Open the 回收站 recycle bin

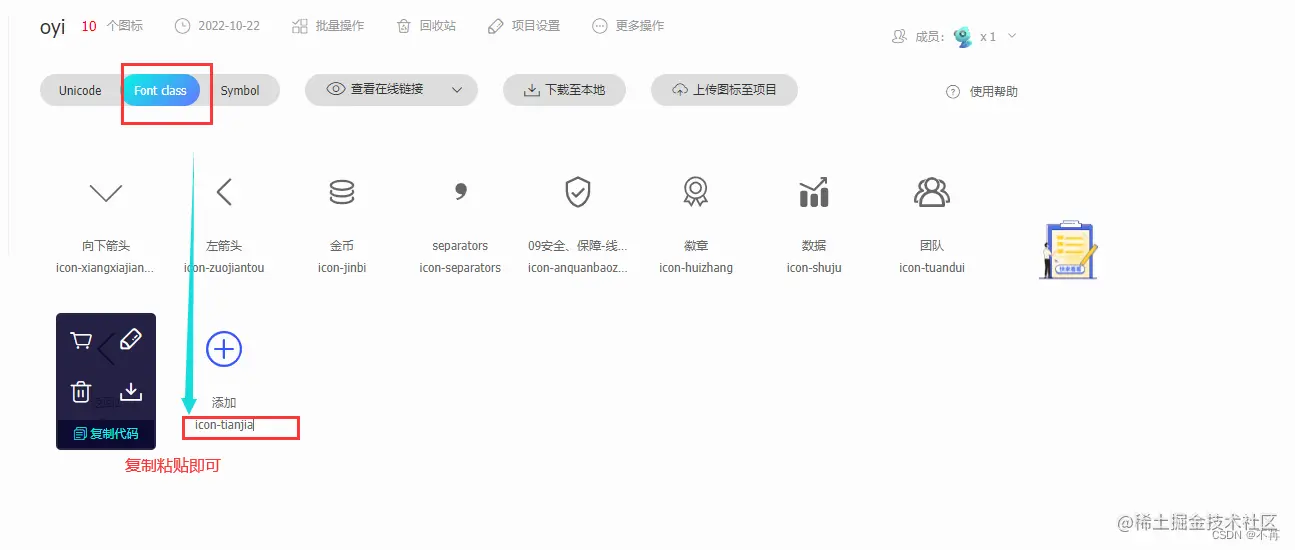click(426, 26)
